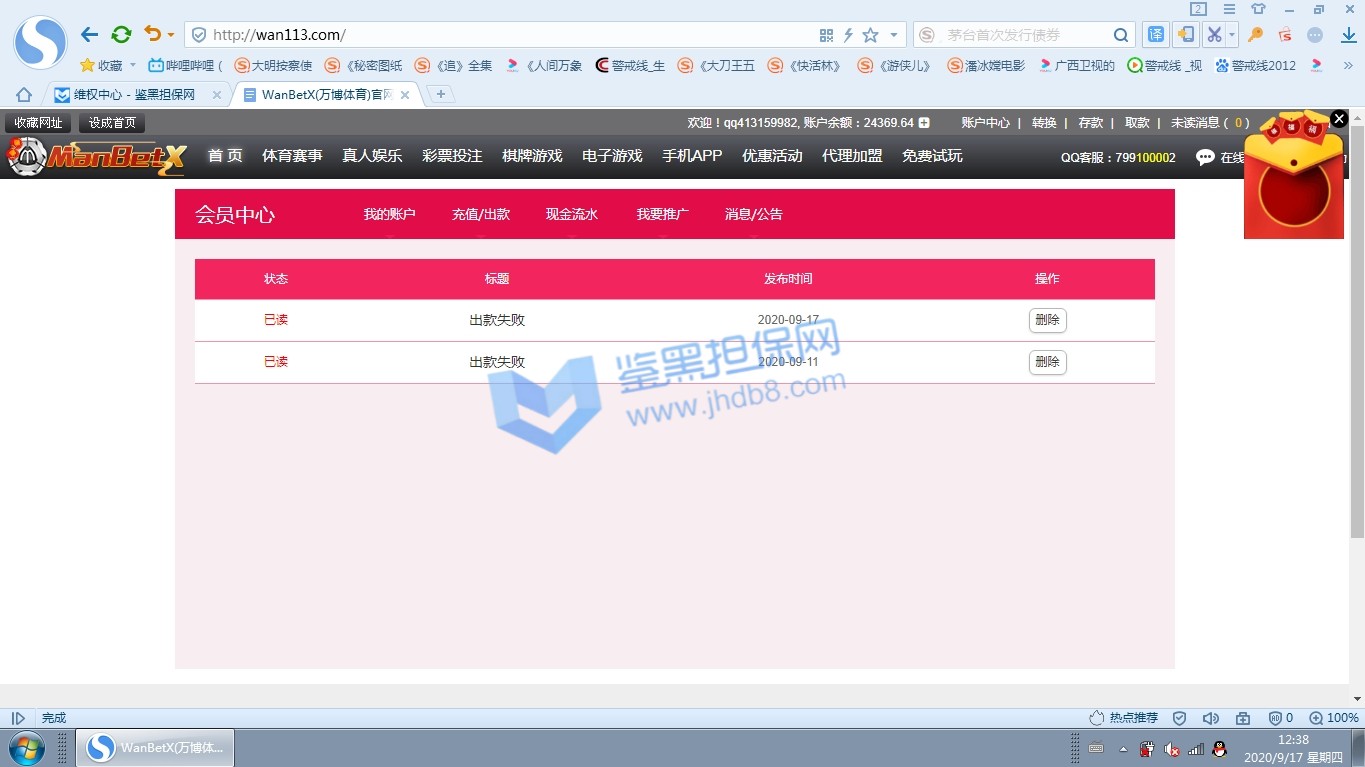Click the browser home icon

click(24, 95)
